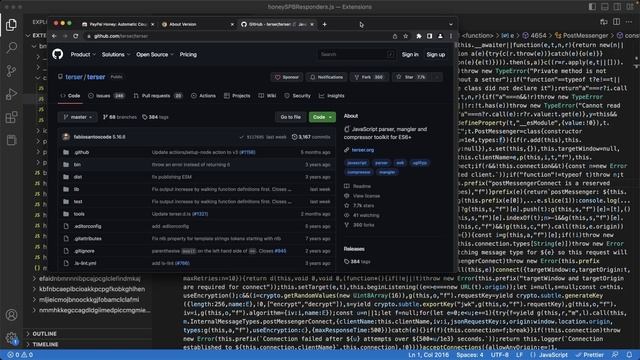Screen dimensions: 640x360
Task: Open the master branch dropdown
Action: (78, 117)
